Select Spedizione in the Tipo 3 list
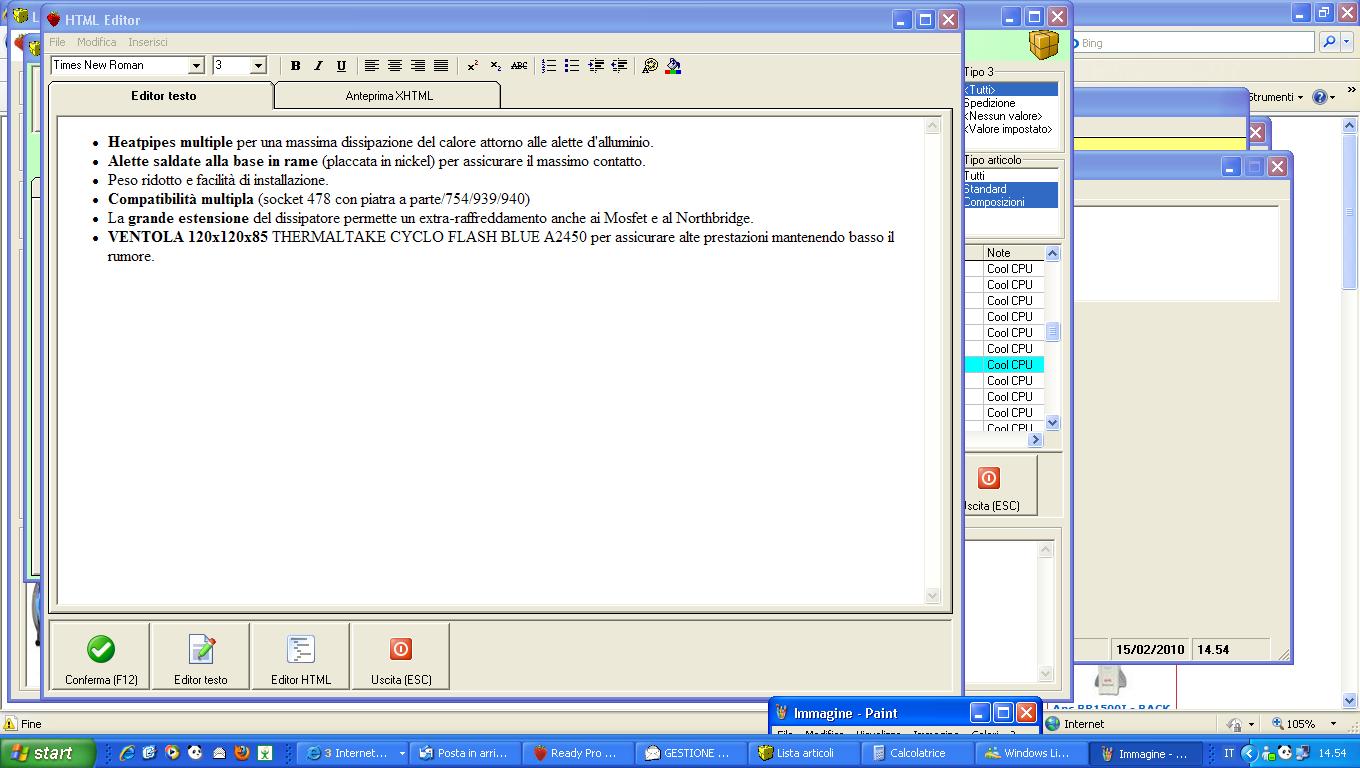The image size is (1360, 768). point(1010,103)
